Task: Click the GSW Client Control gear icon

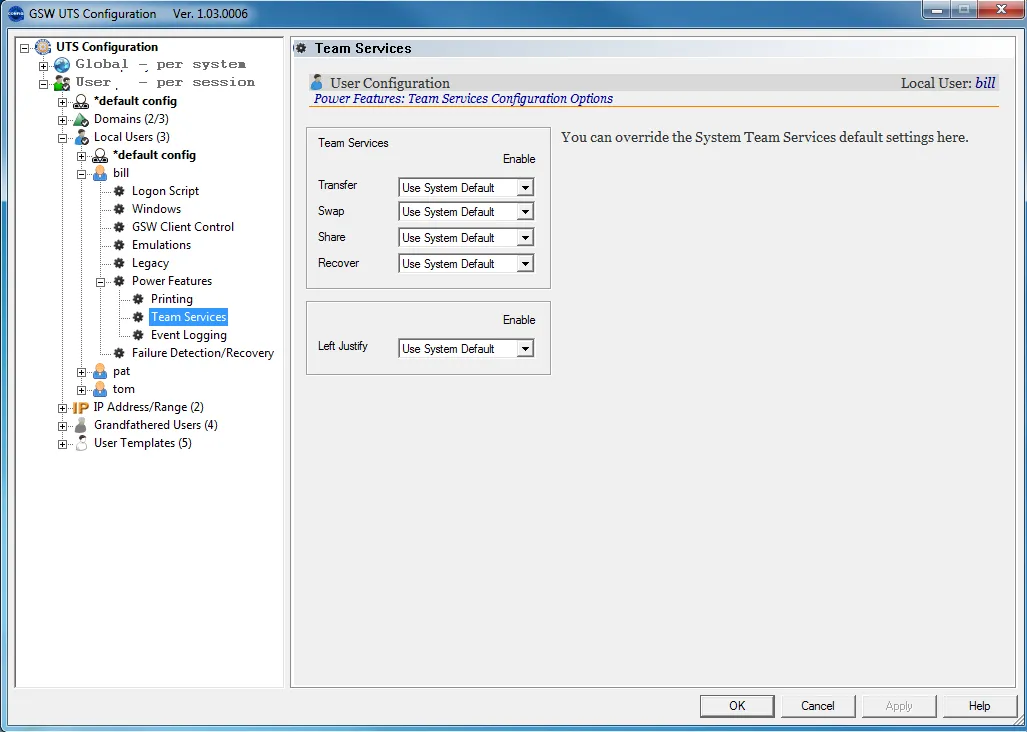Action: (119, 227)
